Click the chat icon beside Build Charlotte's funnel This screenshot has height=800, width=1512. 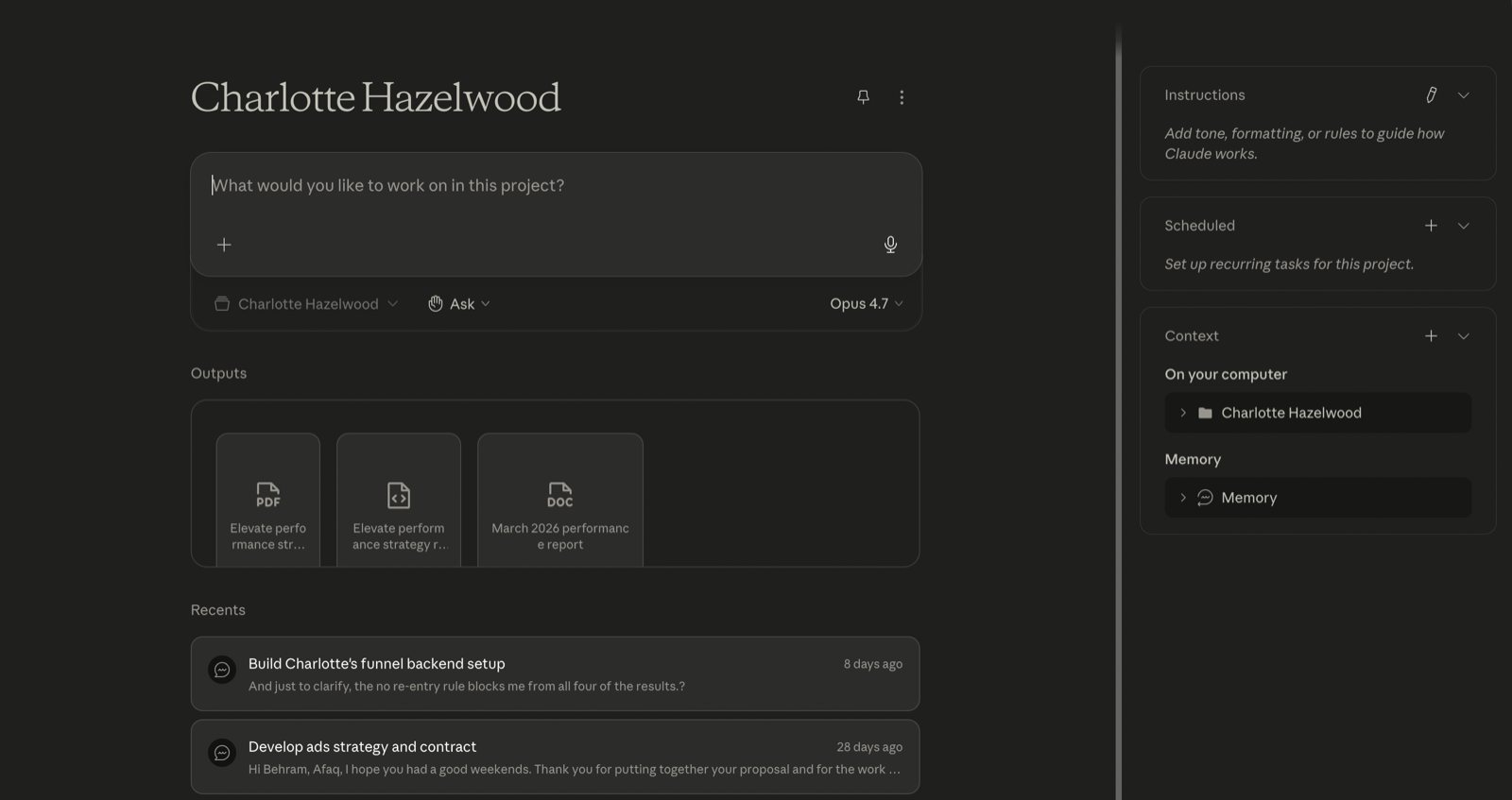[222, 670]
